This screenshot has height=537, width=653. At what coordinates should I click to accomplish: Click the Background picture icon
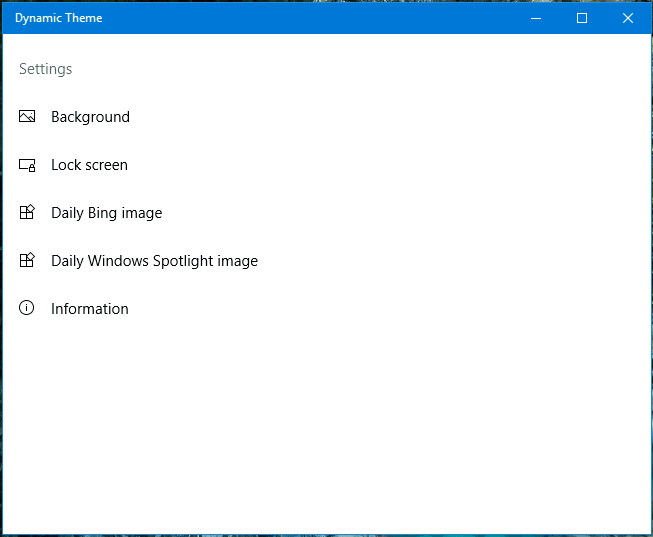click(x=27, y=116)
